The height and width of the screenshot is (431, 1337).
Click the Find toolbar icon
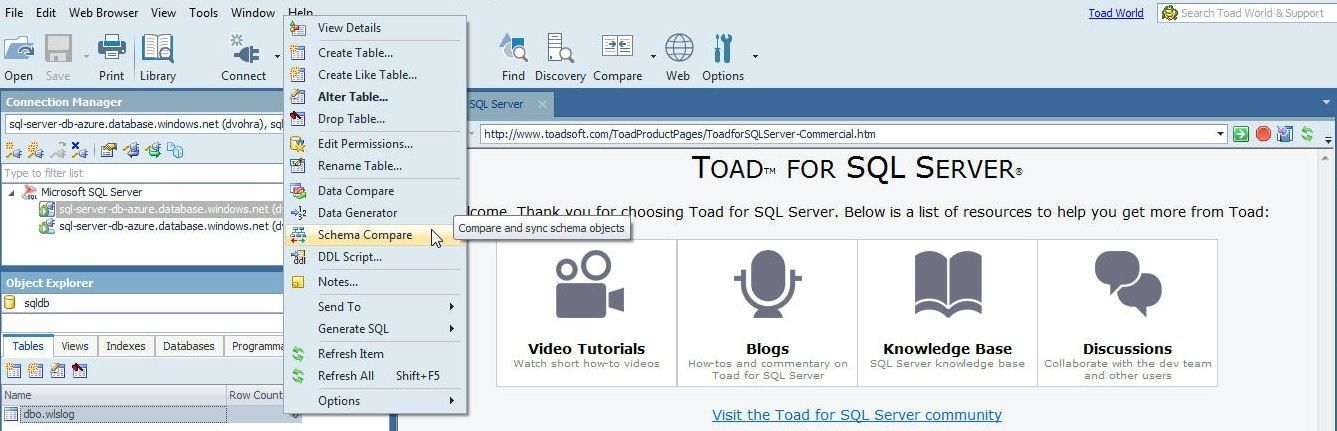tap(513, 48)
